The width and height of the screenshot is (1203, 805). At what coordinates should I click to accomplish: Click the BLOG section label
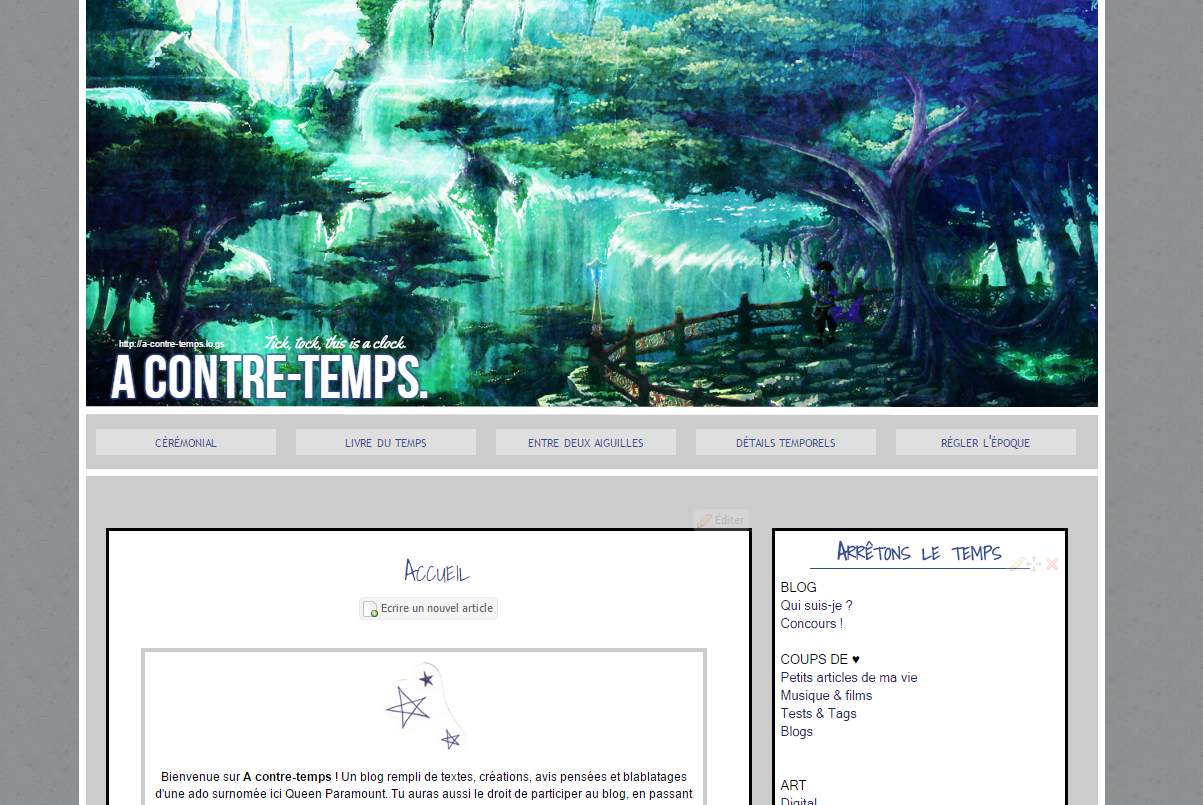click(x=798, y=587)
